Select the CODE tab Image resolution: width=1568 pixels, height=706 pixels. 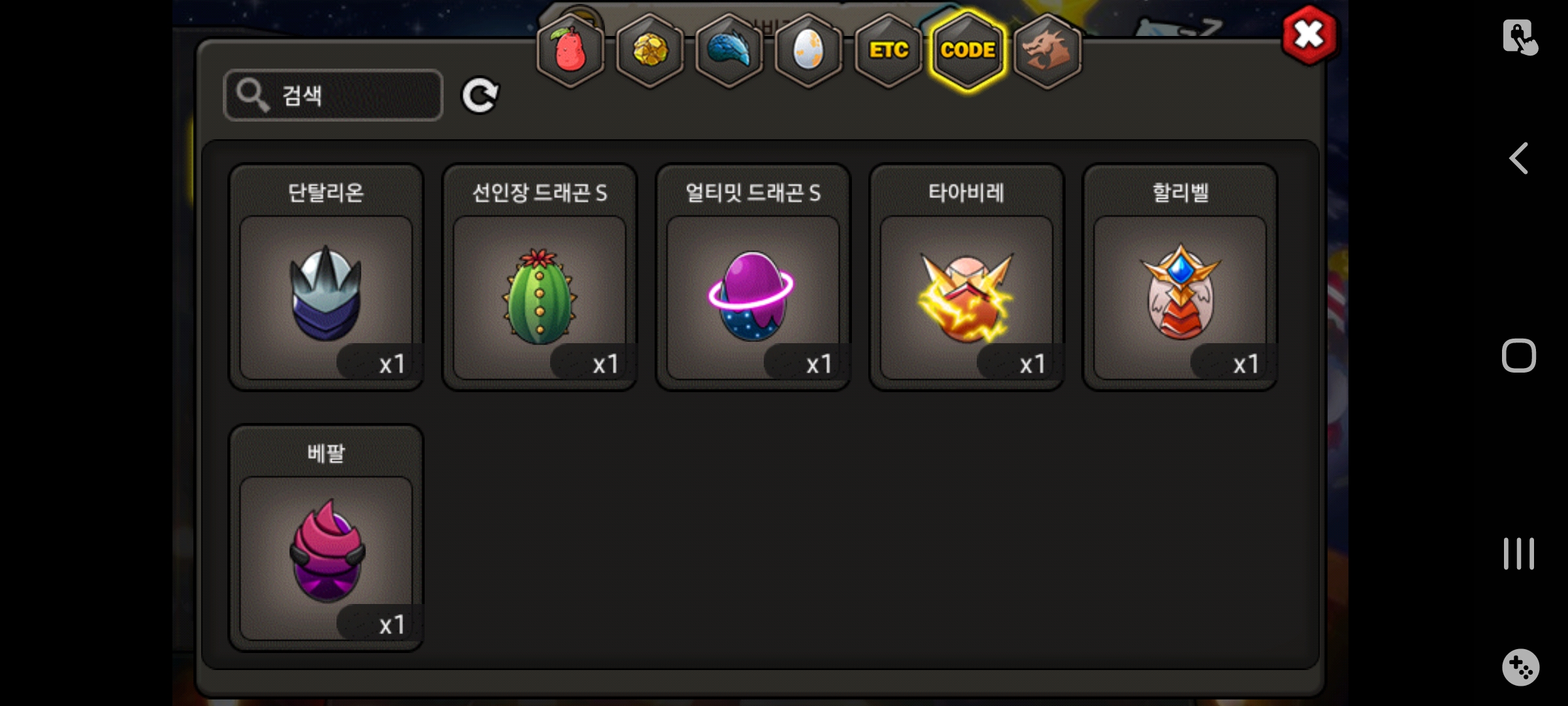pyautogui.click(x=968, y=50)
